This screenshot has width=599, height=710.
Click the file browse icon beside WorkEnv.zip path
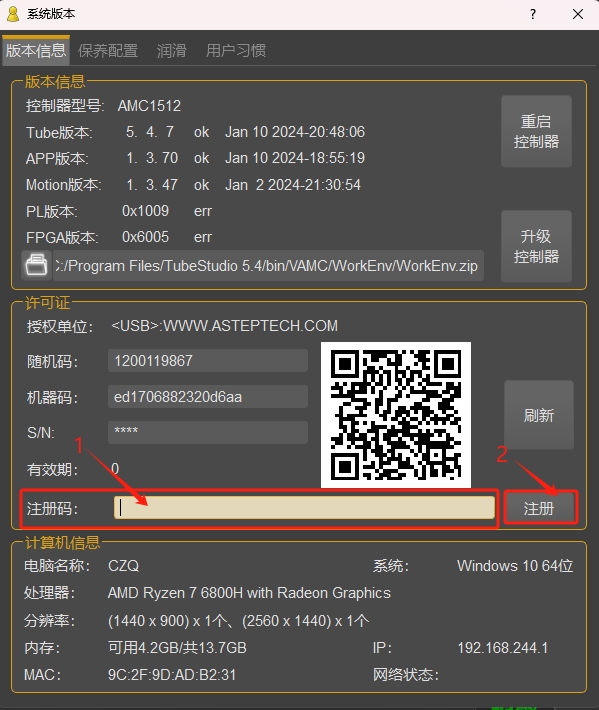click(36, 265)
